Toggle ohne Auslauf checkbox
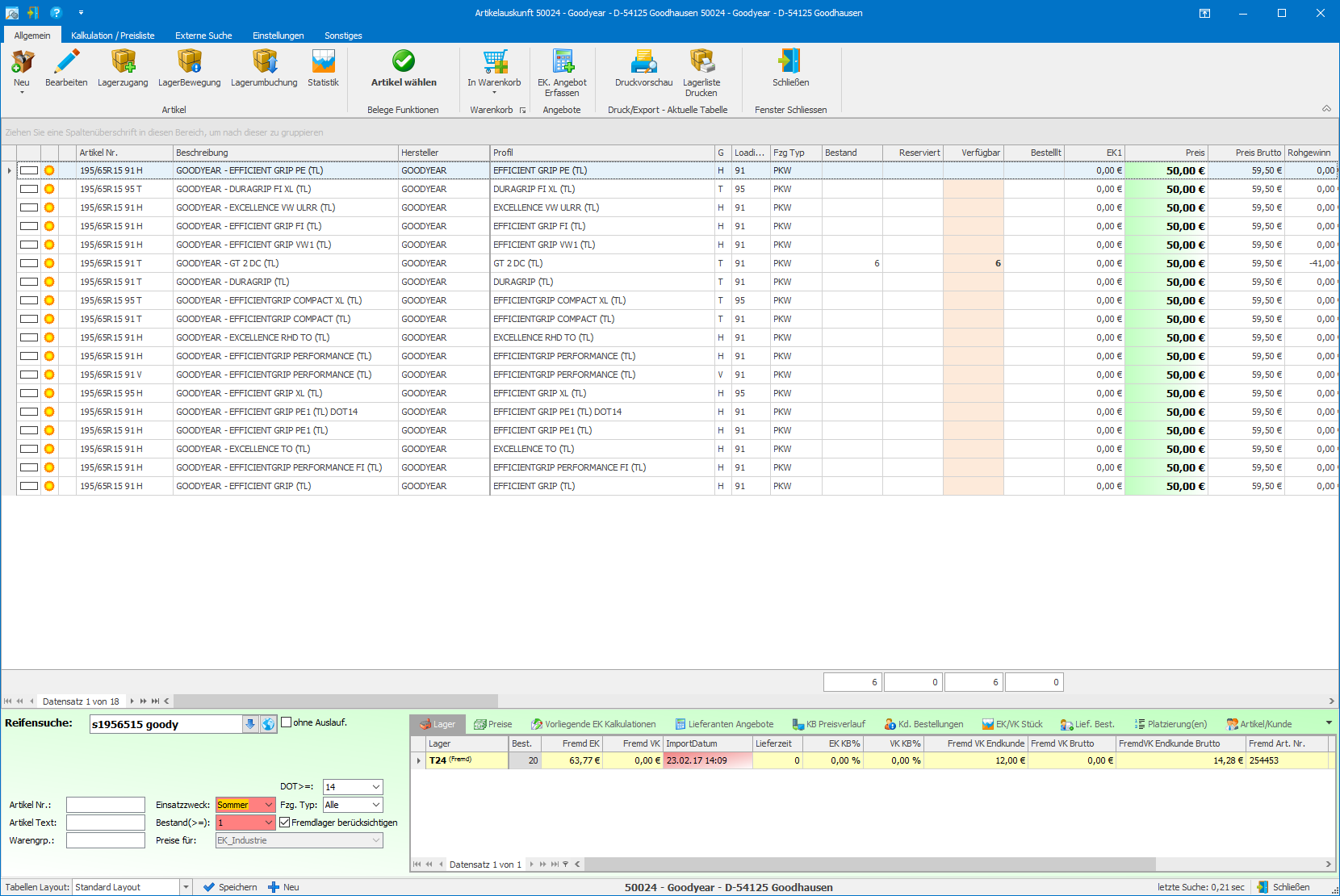 click(286, 722)
